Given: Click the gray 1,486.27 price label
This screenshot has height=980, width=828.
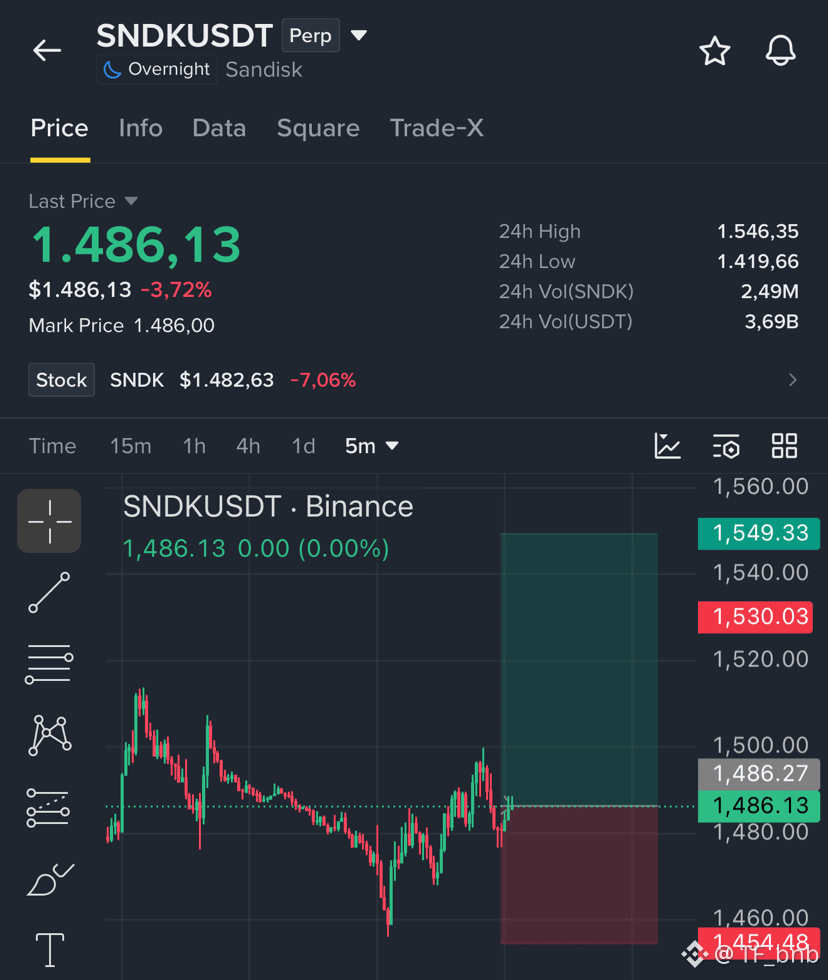Looking at the screenshot, I should 758,774.
